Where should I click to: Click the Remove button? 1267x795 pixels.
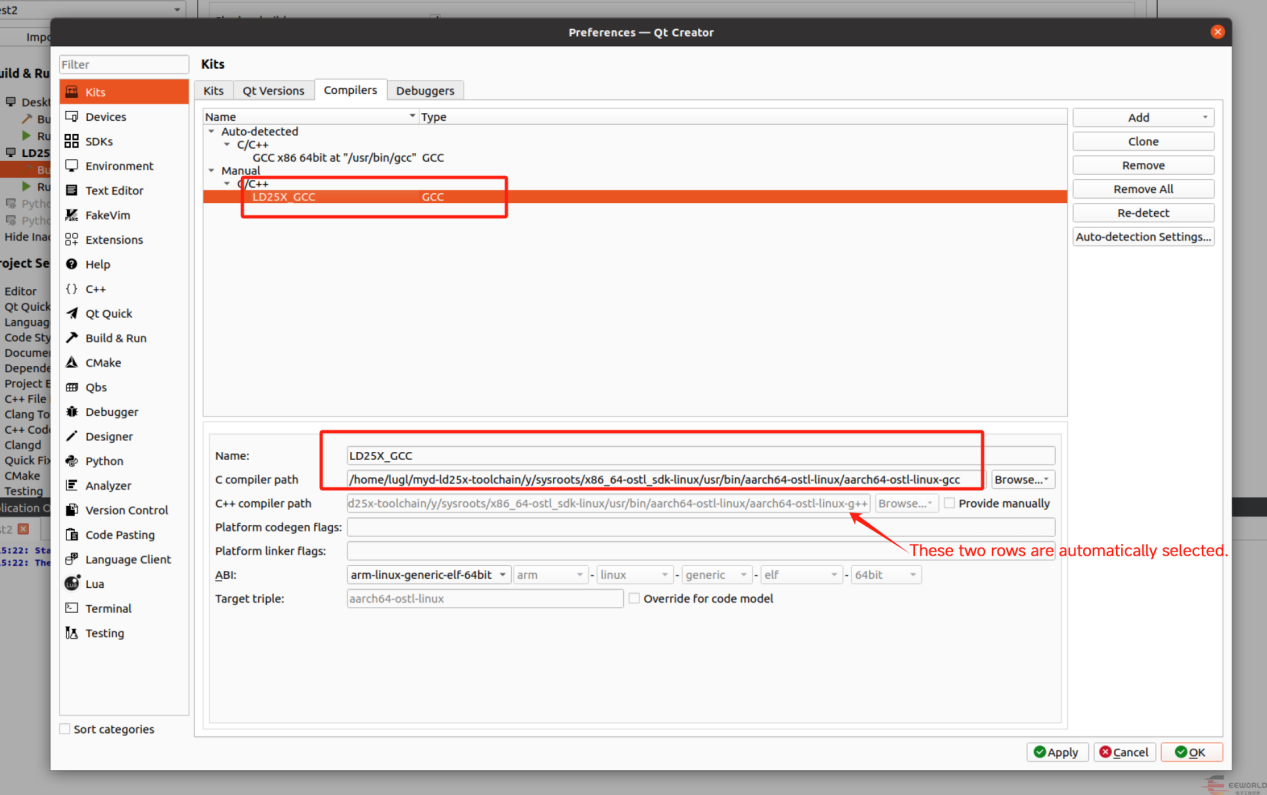(x=1143, y=165)
